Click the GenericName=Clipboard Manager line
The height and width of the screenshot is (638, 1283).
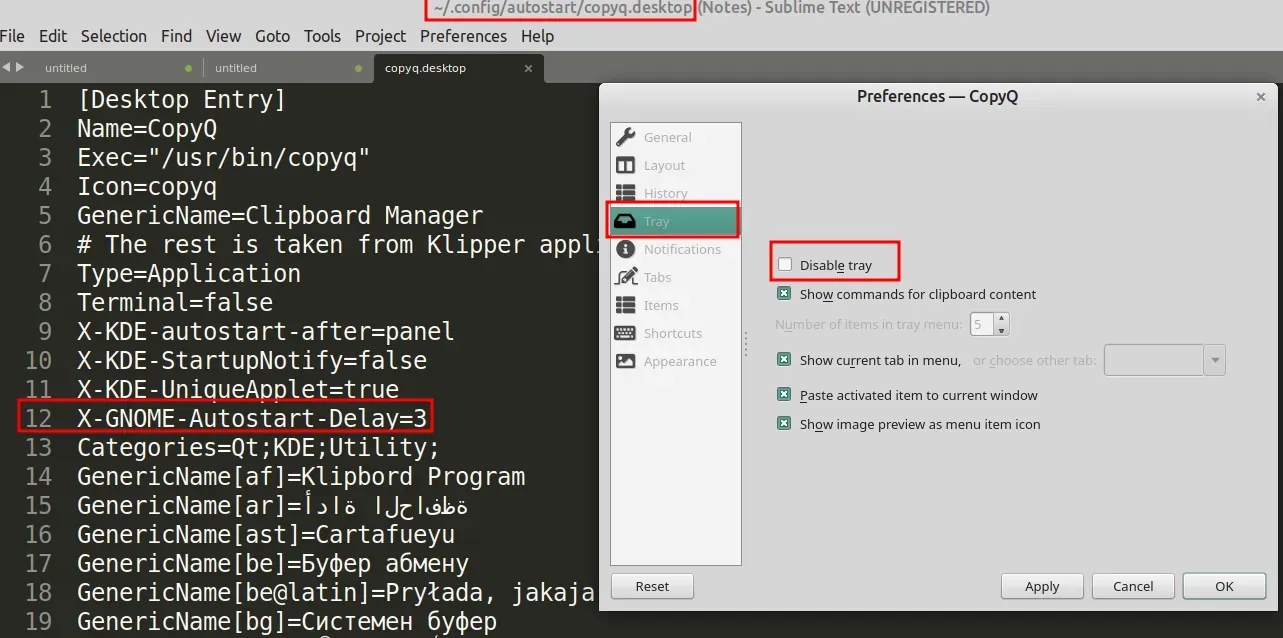280,216
